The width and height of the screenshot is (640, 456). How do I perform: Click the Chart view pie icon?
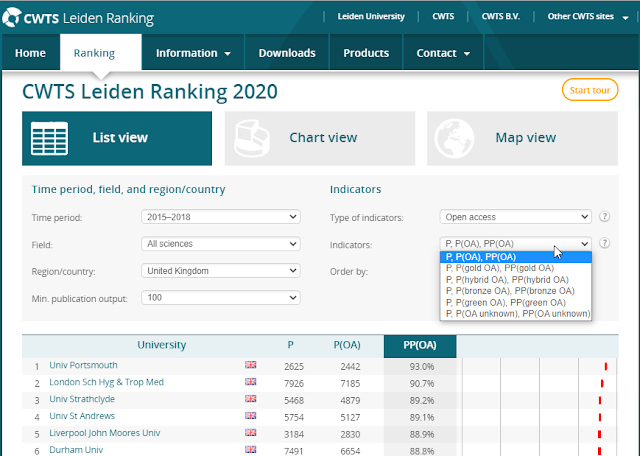[252, 138]
